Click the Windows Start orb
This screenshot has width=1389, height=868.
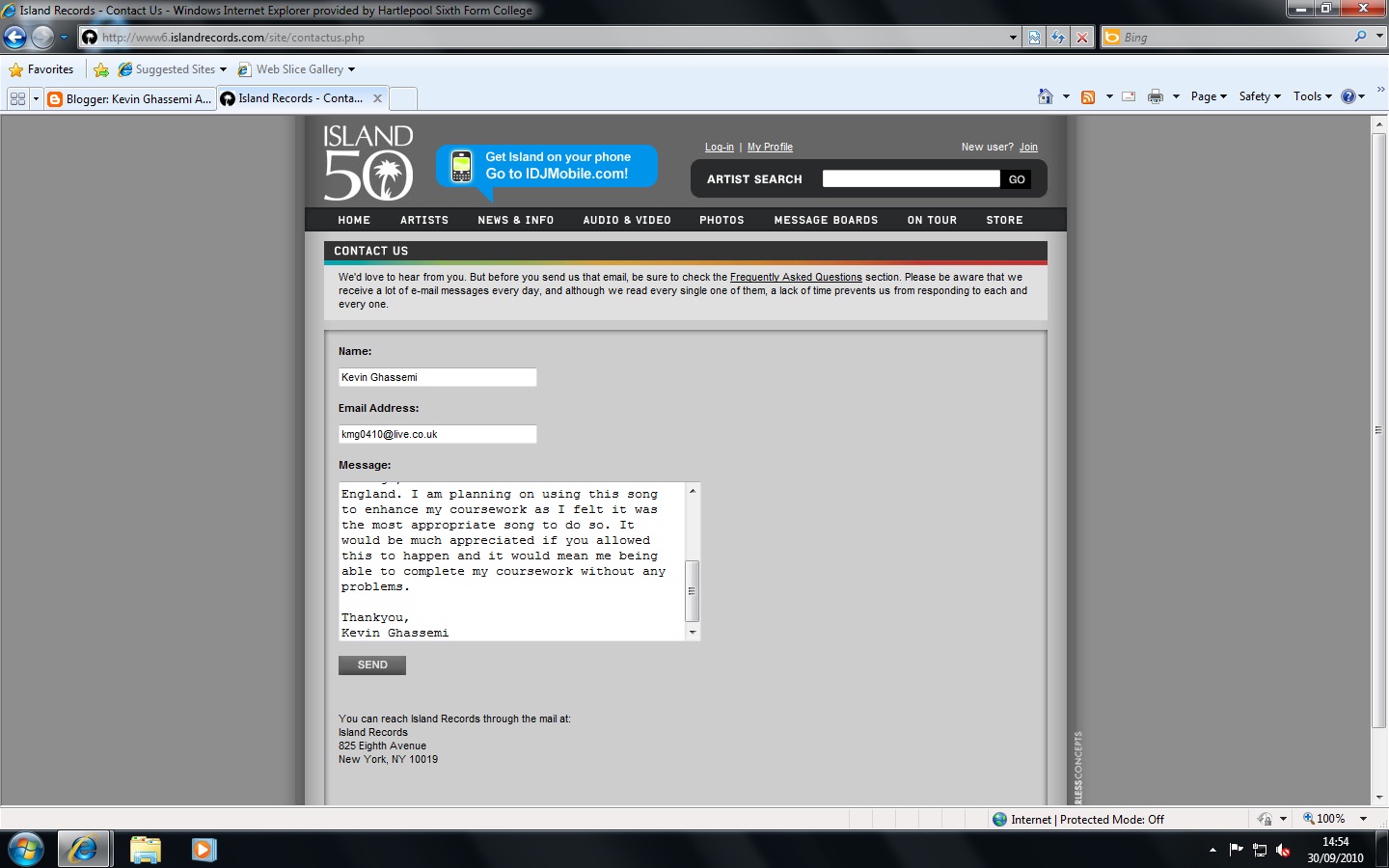[26, 850]
